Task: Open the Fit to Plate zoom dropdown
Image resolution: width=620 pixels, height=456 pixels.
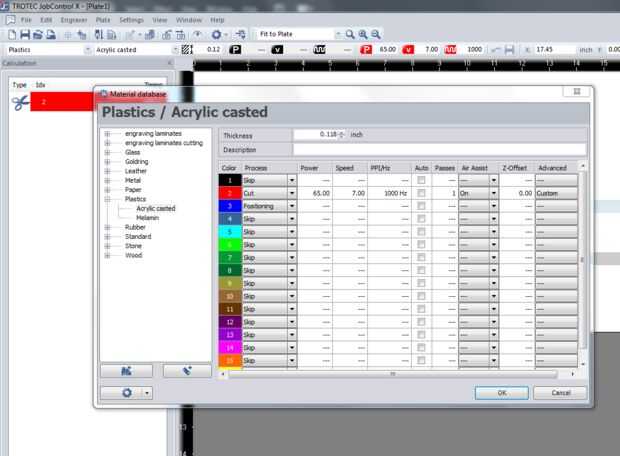Action: point(338,35)
